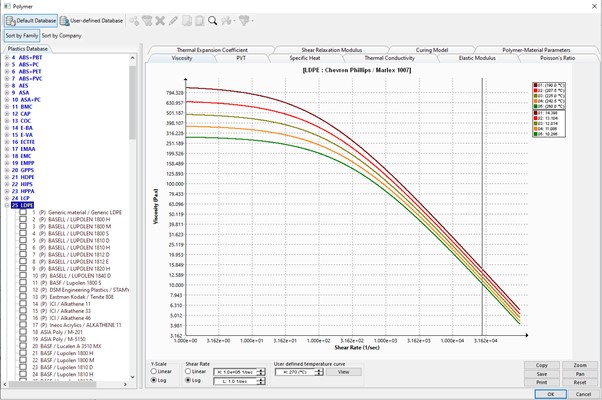Viewport: 602px width, 400px height.
Task: Switch to the PVT tab
Action: pos(241,59)
